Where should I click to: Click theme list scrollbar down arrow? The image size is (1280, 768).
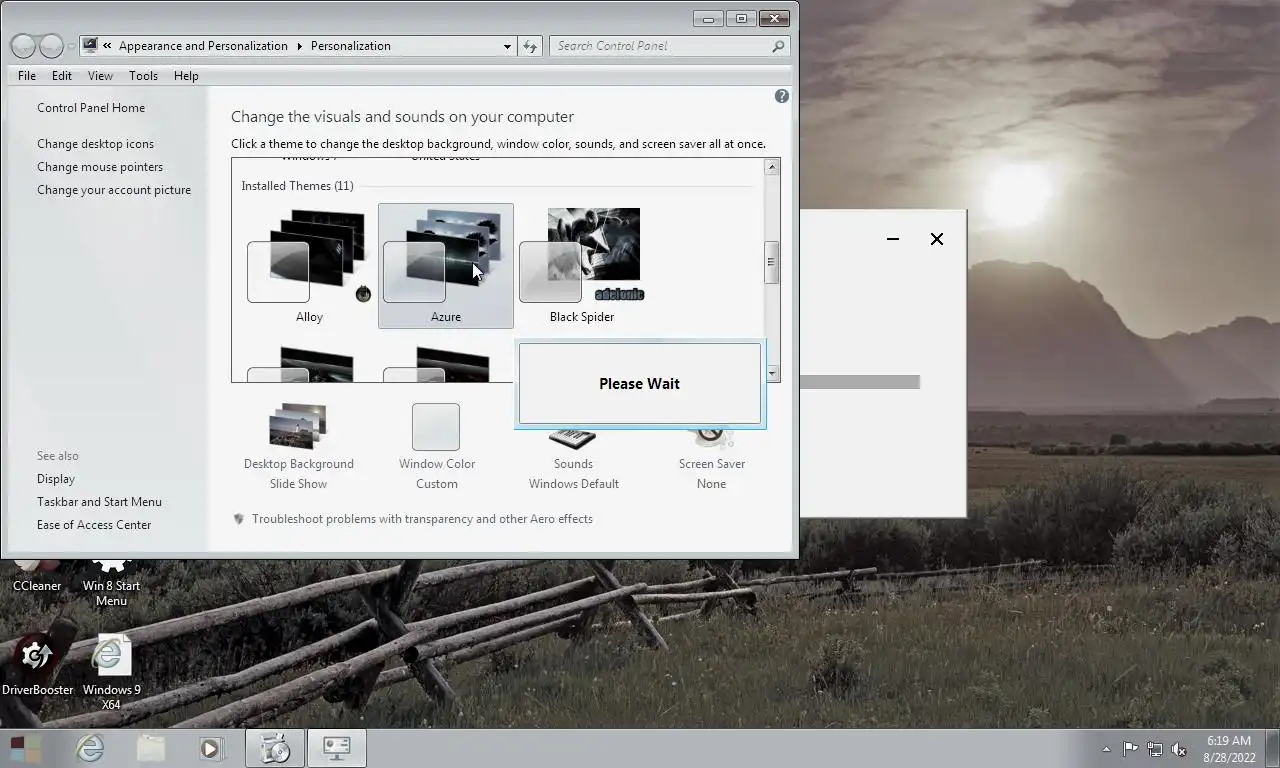[772, 373]
